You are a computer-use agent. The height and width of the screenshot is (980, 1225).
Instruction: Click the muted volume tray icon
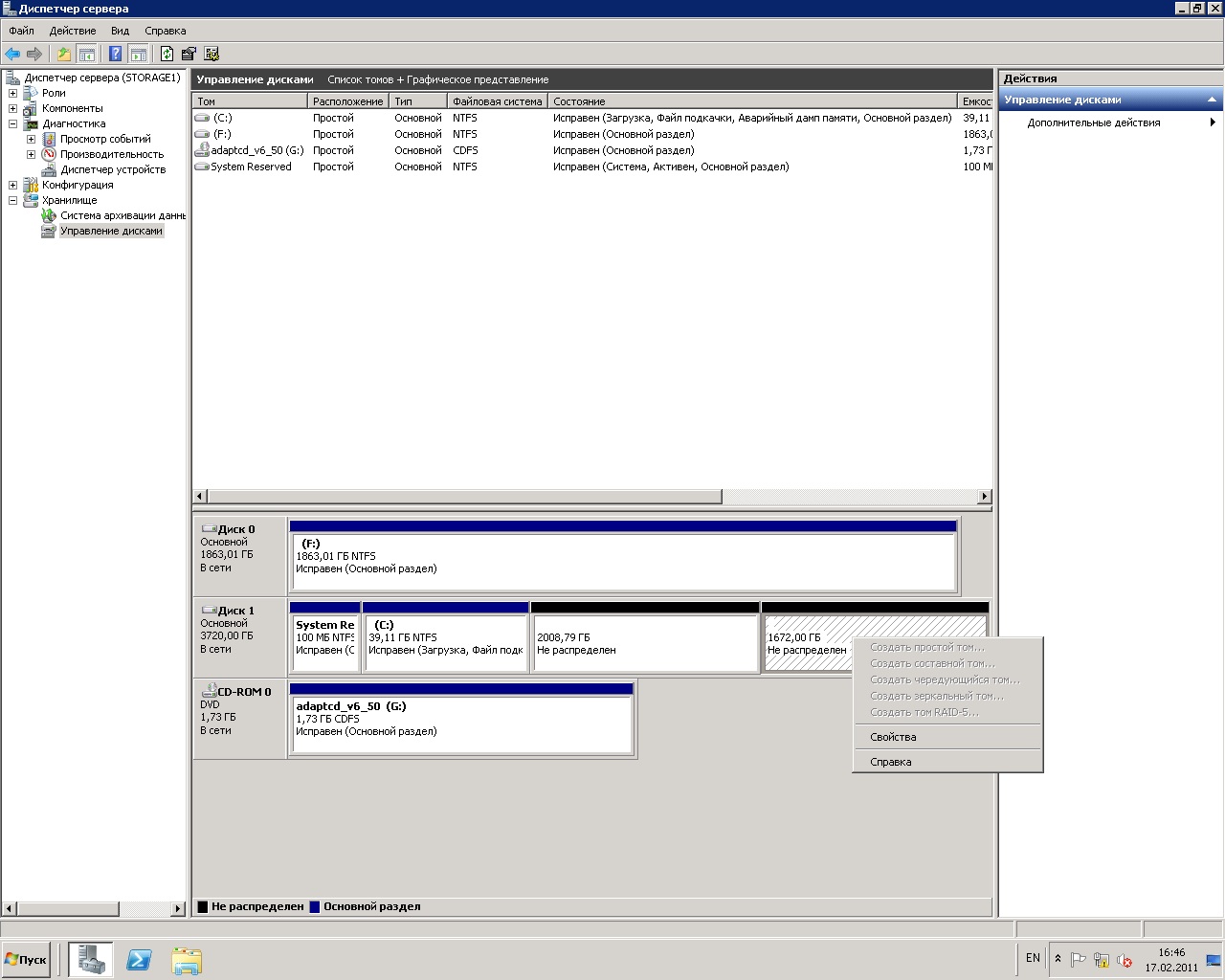click(x=1125, y=960)
